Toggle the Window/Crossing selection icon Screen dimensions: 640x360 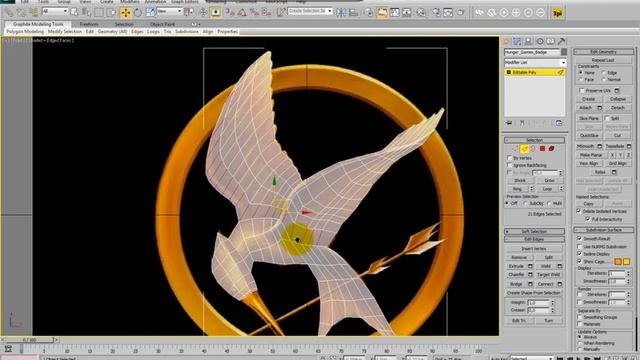point(111,13)
